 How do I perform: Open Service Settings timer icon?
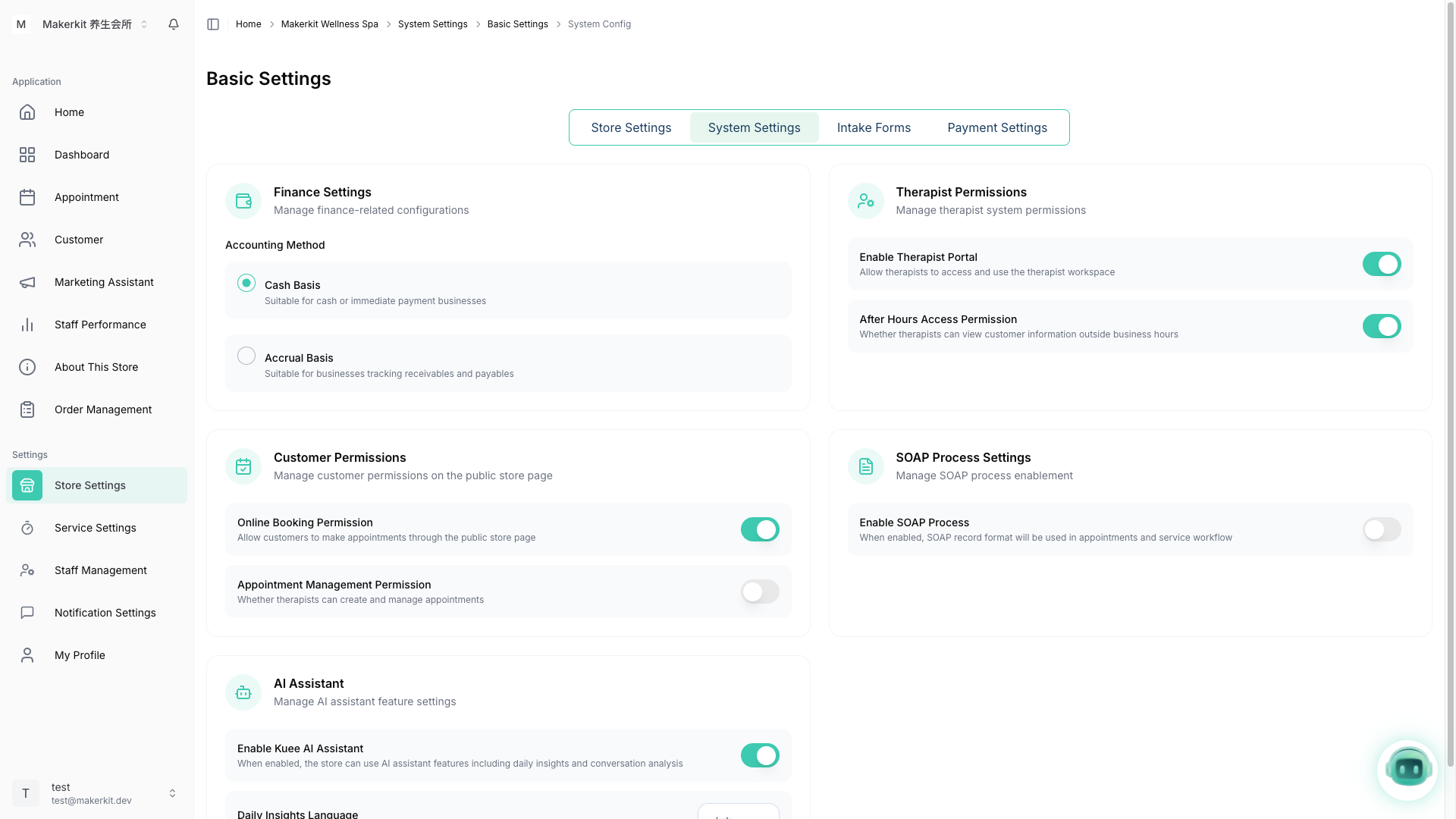pos(27,528)
